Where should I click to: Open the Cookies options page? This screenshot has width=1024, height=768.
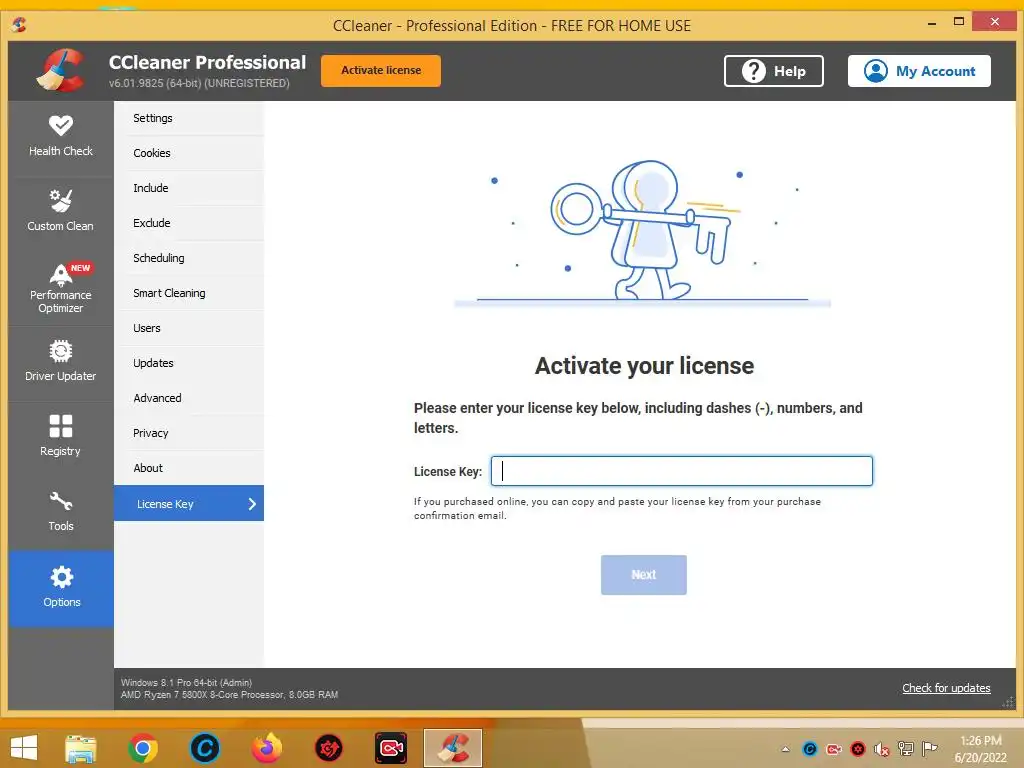(x=189, y=153)
